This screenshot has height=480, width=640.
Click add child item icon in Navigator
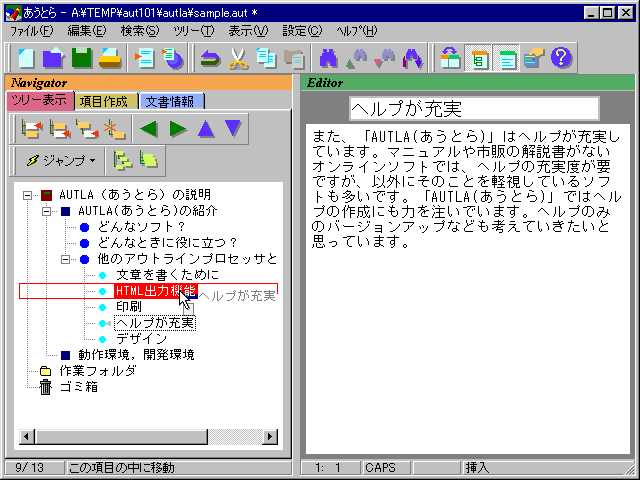tap(87, 129)
